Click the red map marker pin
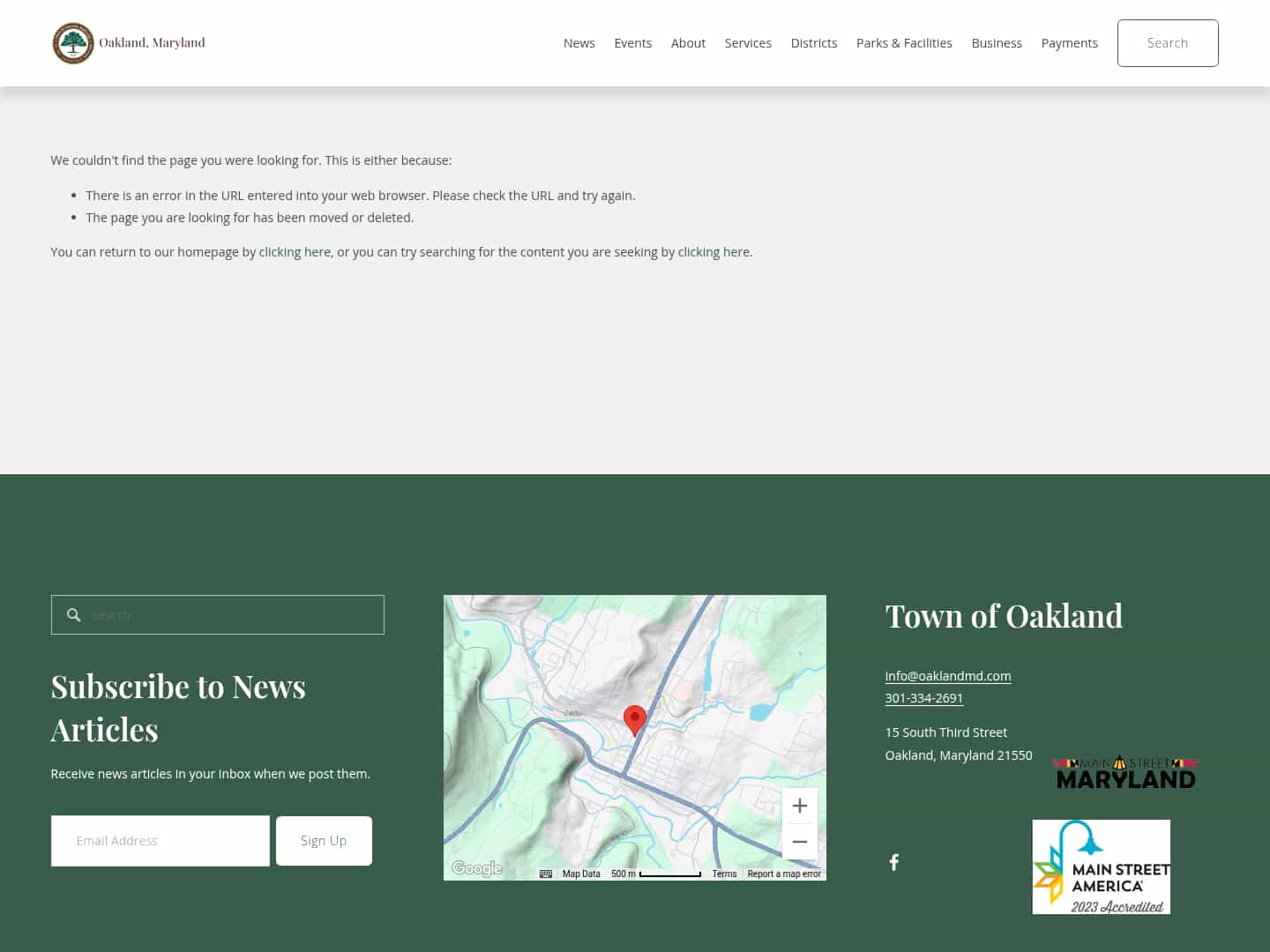This screenshot has width=1270, height=952. coord(634,718)
